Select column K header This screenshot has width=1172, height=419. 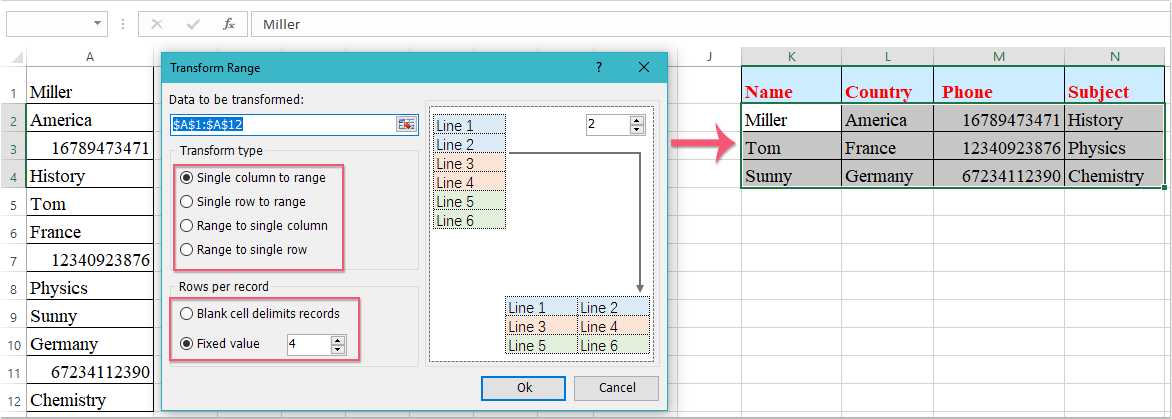tap(791, 57)
